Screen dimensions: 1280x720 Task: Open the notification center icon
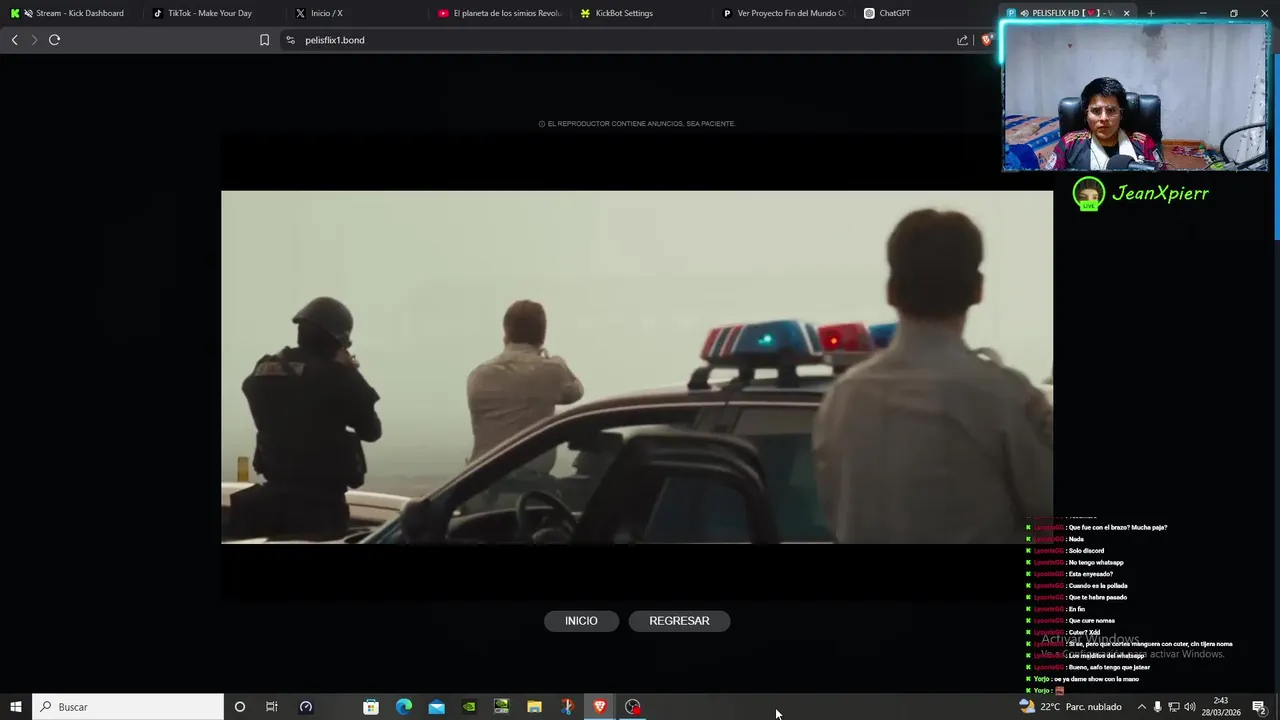[x=1259, y=707]
